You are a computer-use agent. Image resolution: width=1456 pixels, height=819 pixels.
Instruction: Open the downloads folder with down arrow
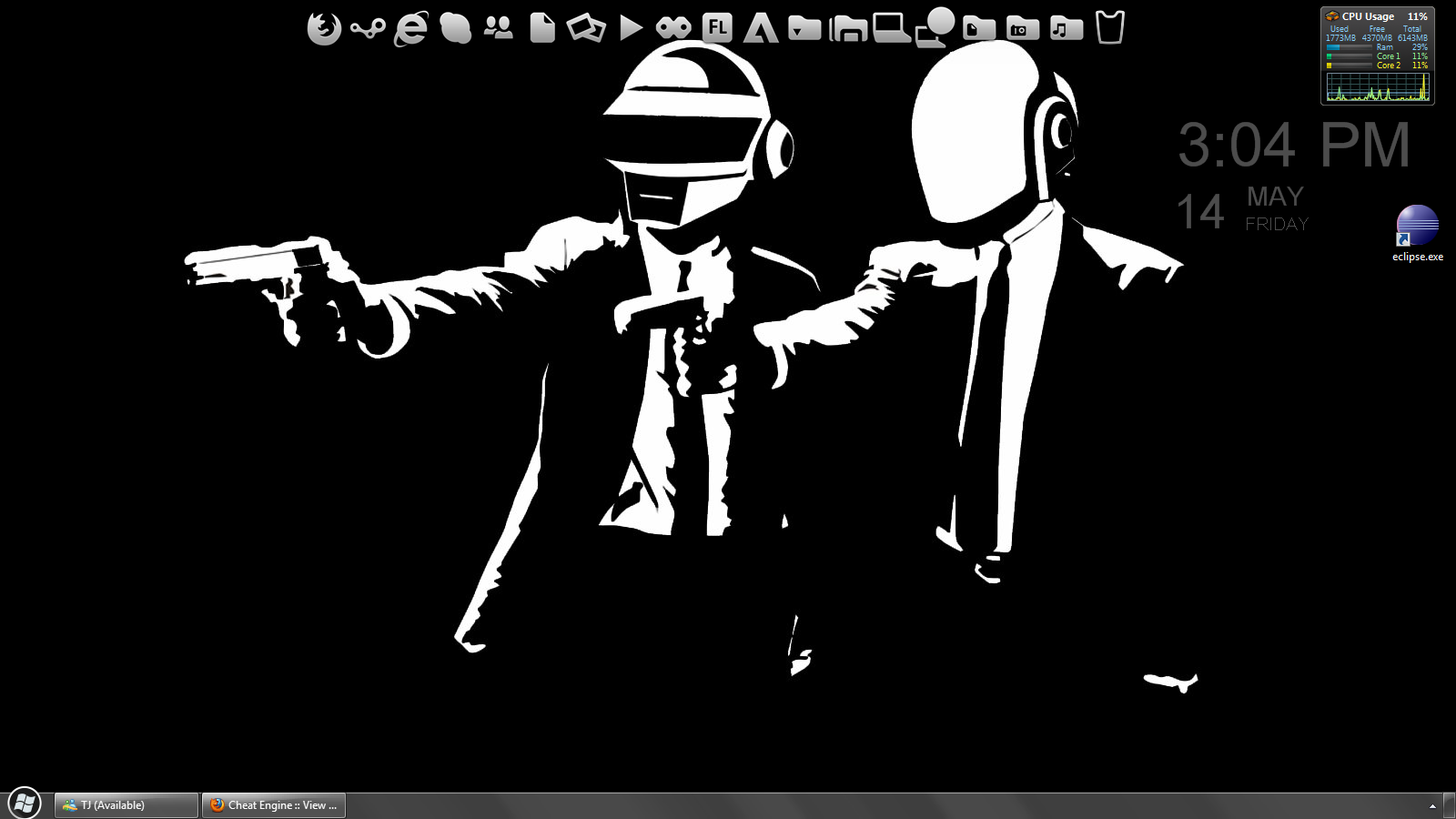tap(804, 28)
